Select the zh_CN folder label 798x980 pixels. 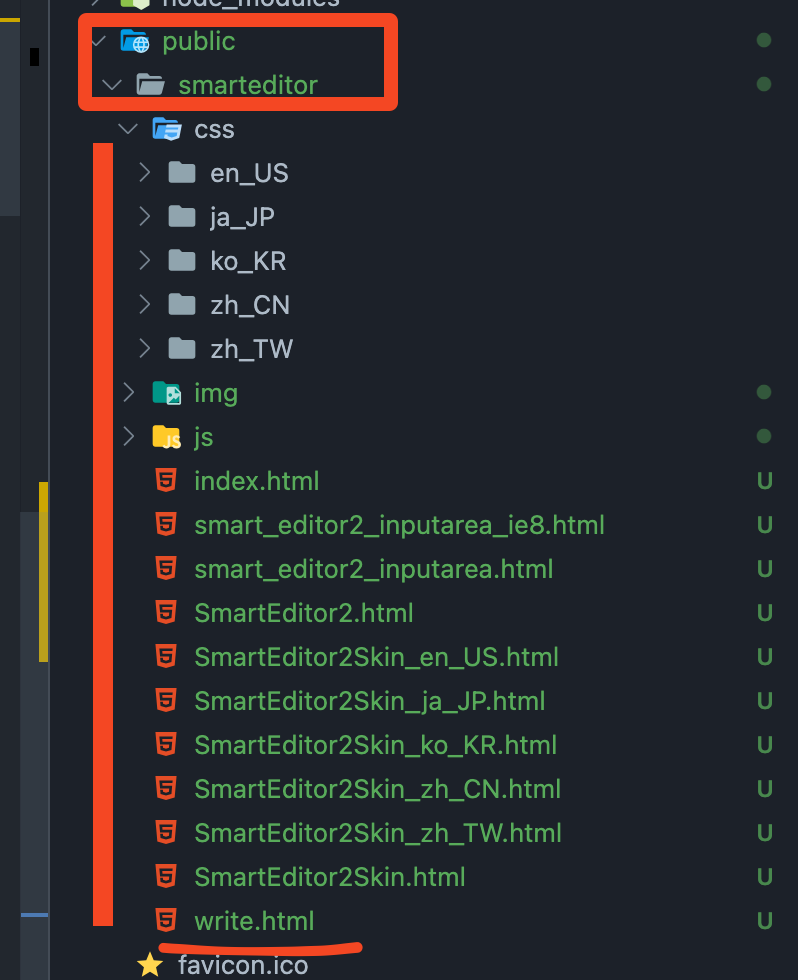250,306
